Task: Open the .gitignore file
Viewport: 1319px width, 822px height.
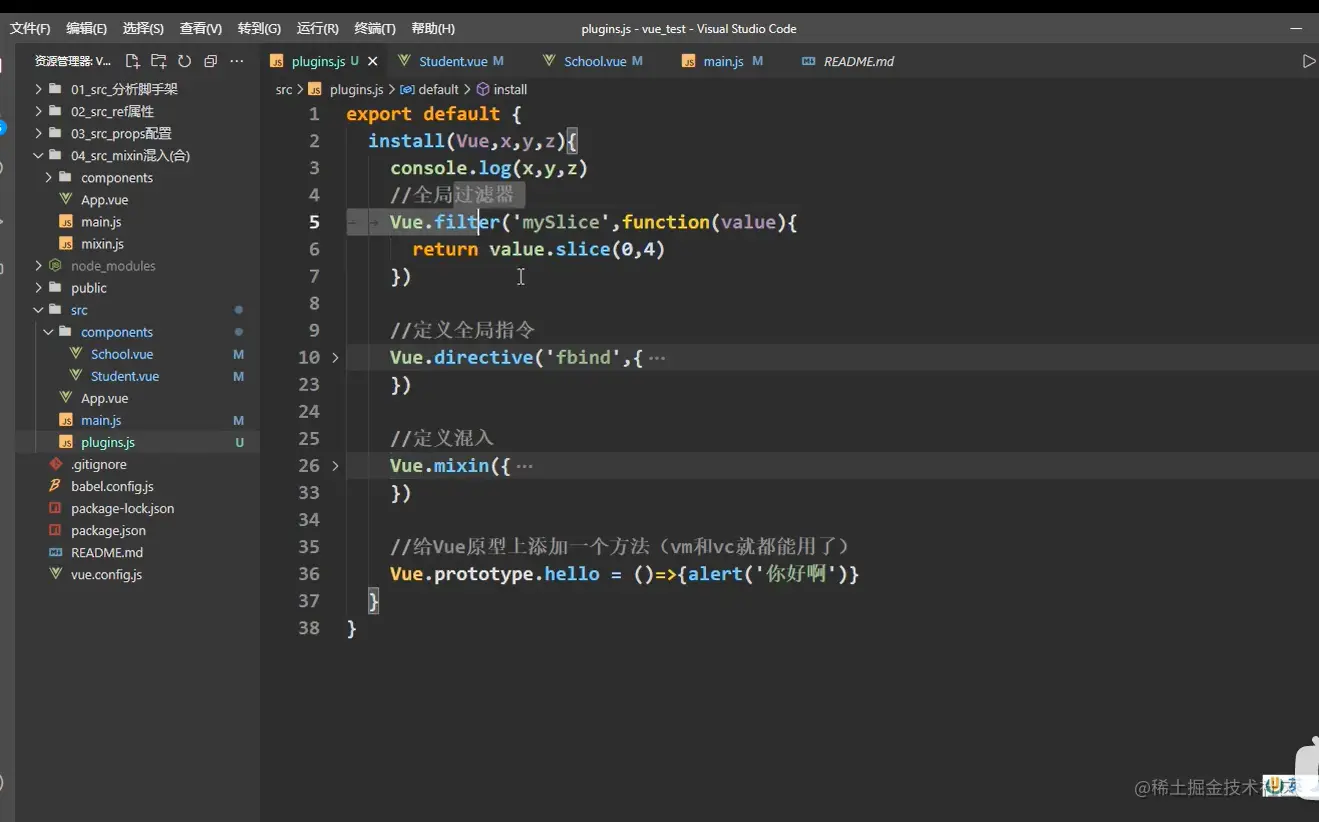Action: (98, 464)
